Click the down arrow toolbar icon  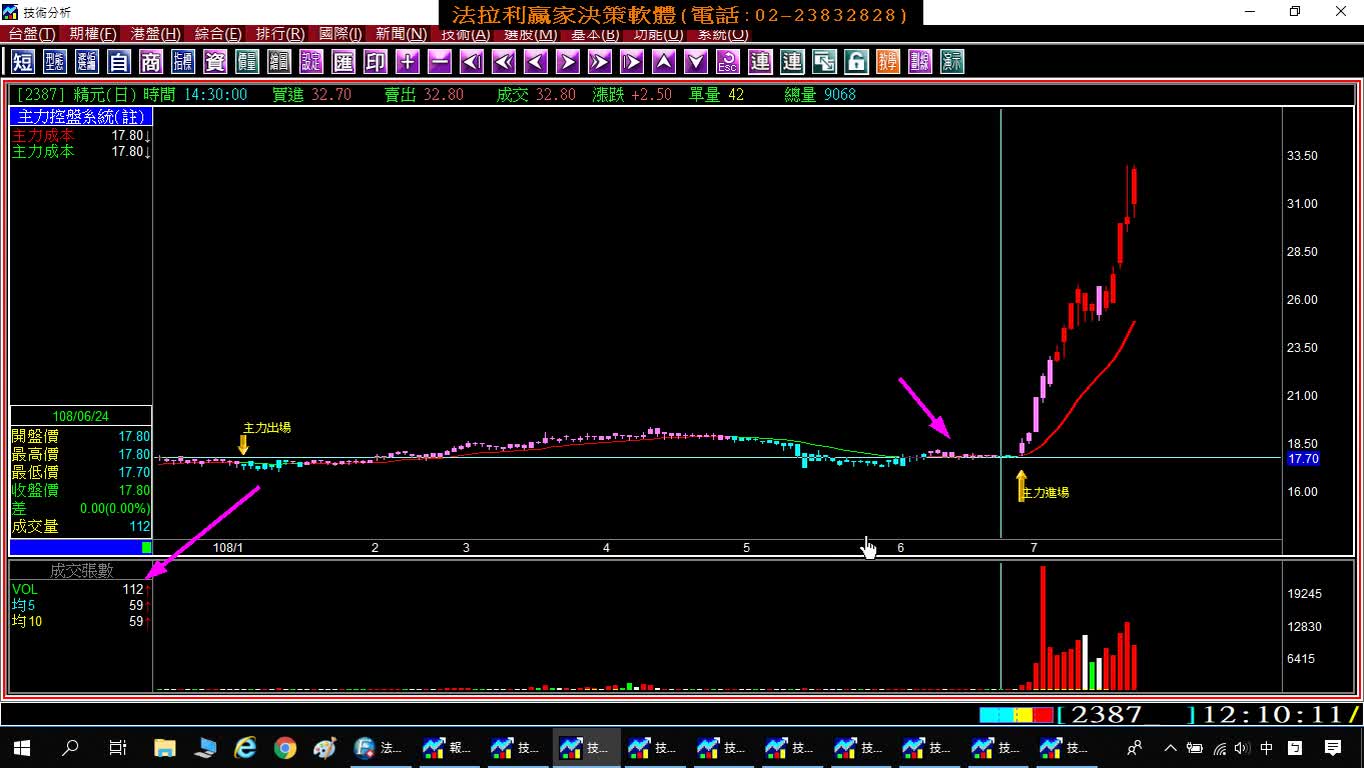coord(695,62)
